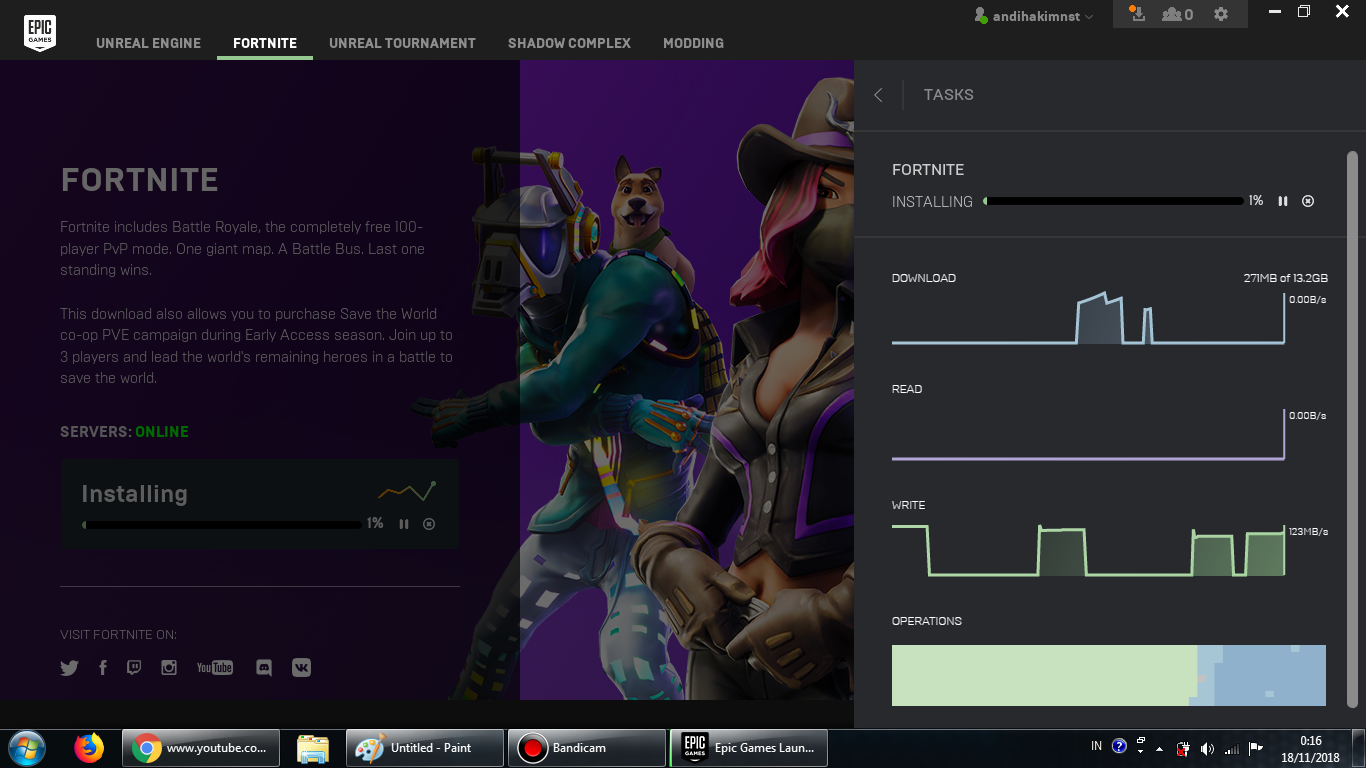Viewport: 1366px width, 768px height.
Task: Open the downloads icon in header
Action: click(x=1136, y=14)
